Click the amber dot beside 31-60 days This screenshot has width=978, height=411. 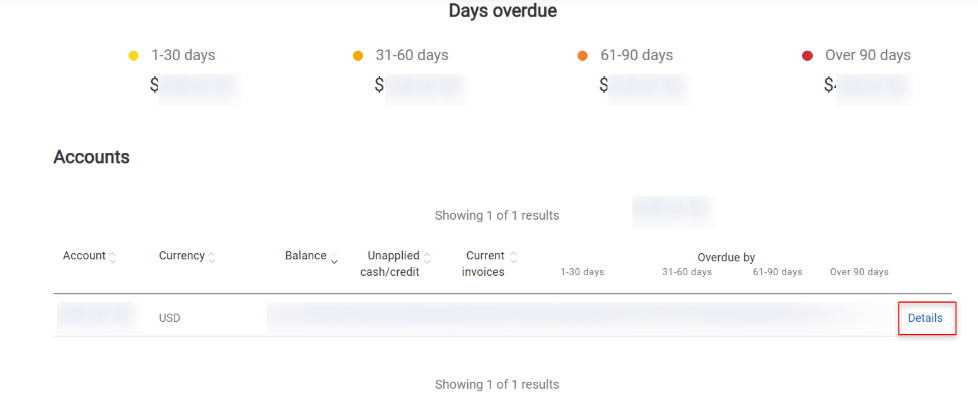point(358,56)
